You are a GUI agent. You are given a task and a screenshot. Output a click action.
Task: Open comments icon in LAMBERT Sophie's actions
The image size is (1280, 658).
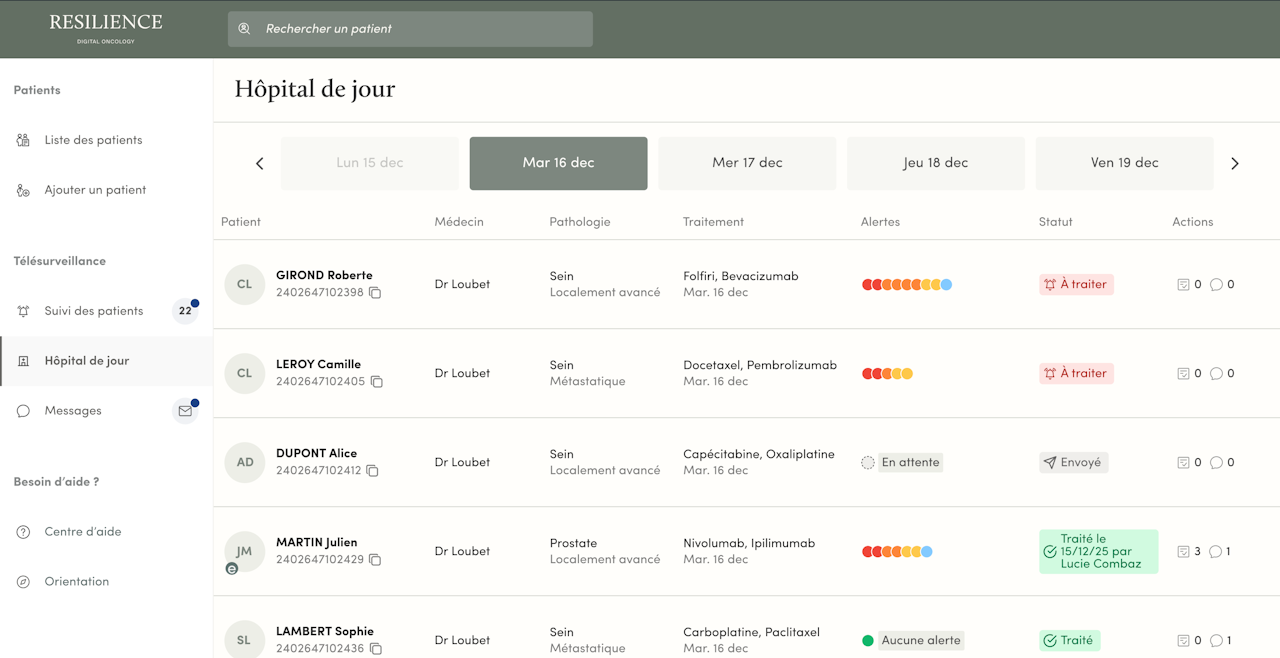(1216, 640)
